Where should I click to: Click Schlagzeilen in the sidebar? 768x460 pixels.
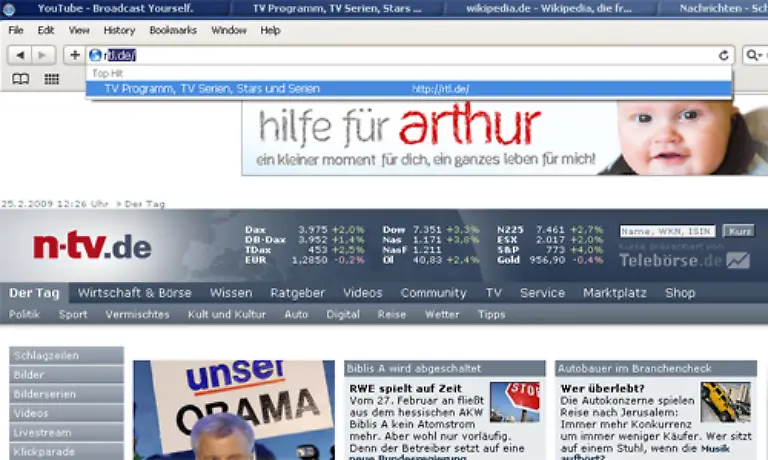(x=66, y=356)
